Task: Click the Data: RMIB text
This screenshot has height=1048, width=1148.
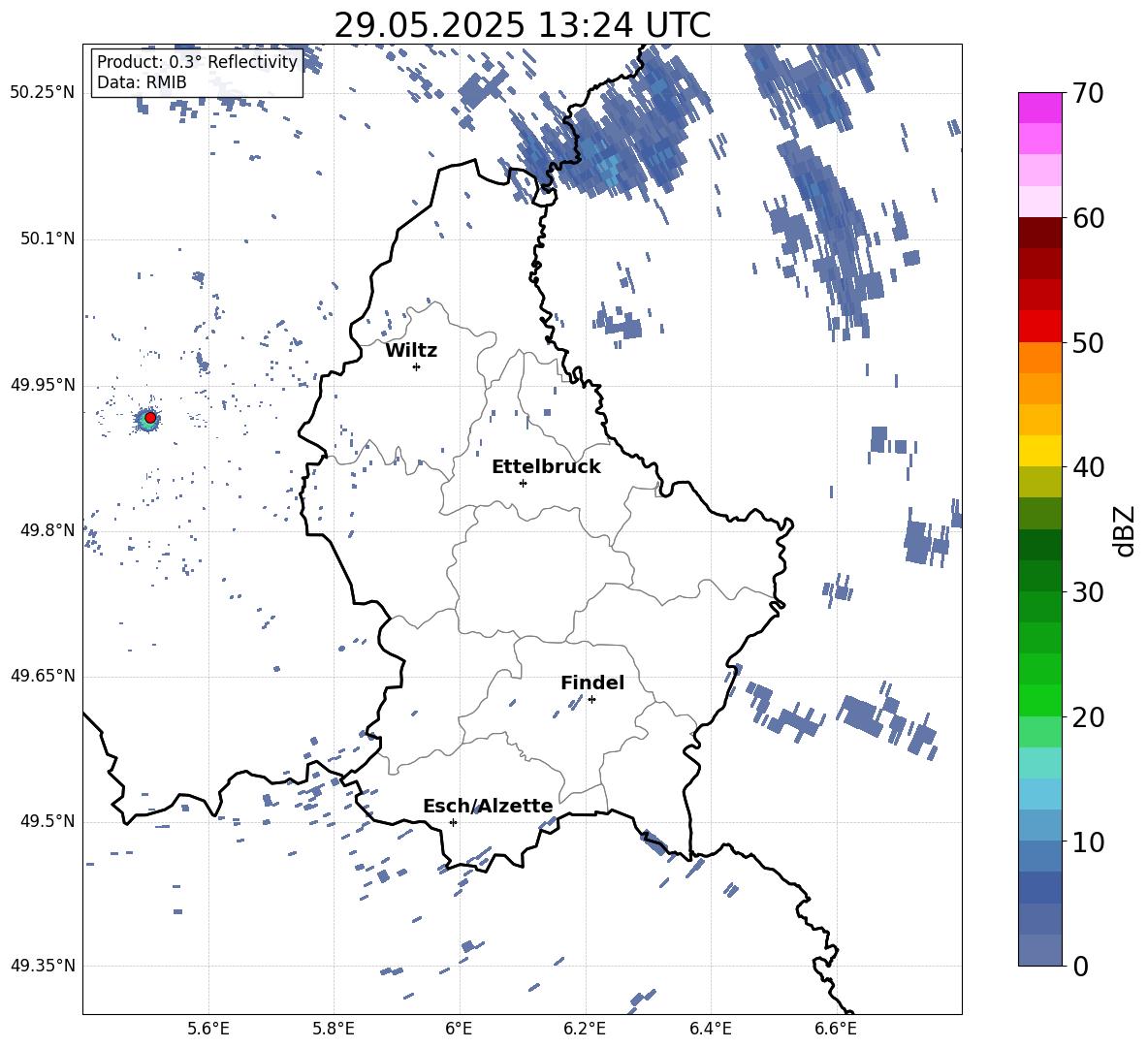Action: click(x=142, y=82)
